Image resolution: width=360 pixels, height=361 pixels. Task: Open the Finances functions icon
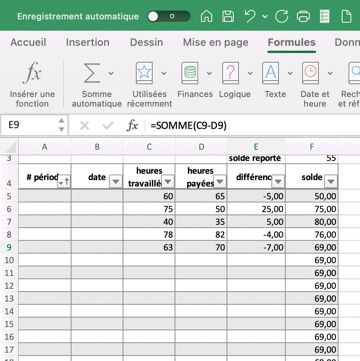(190, 73)
